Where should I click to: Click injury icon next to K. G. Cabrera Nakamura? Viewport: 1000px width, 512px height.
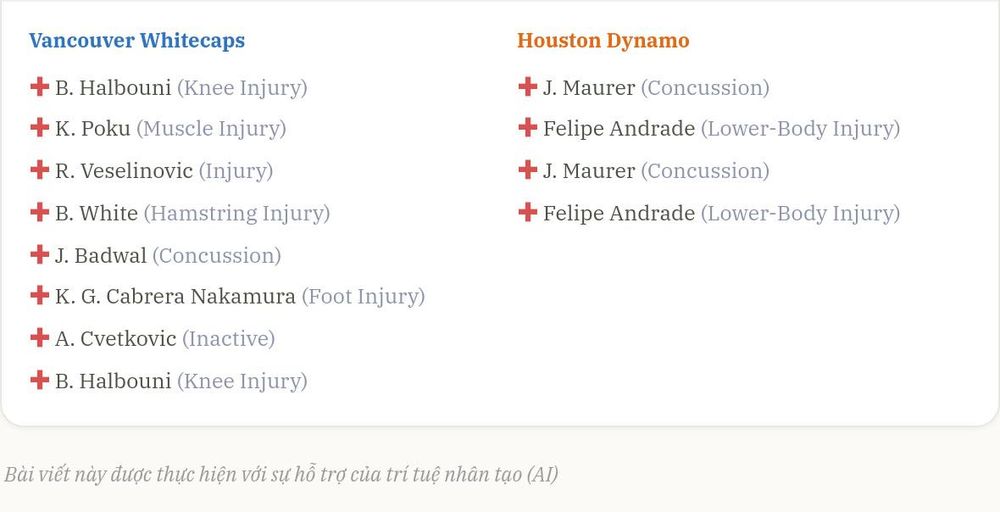[x=40, y=295]
